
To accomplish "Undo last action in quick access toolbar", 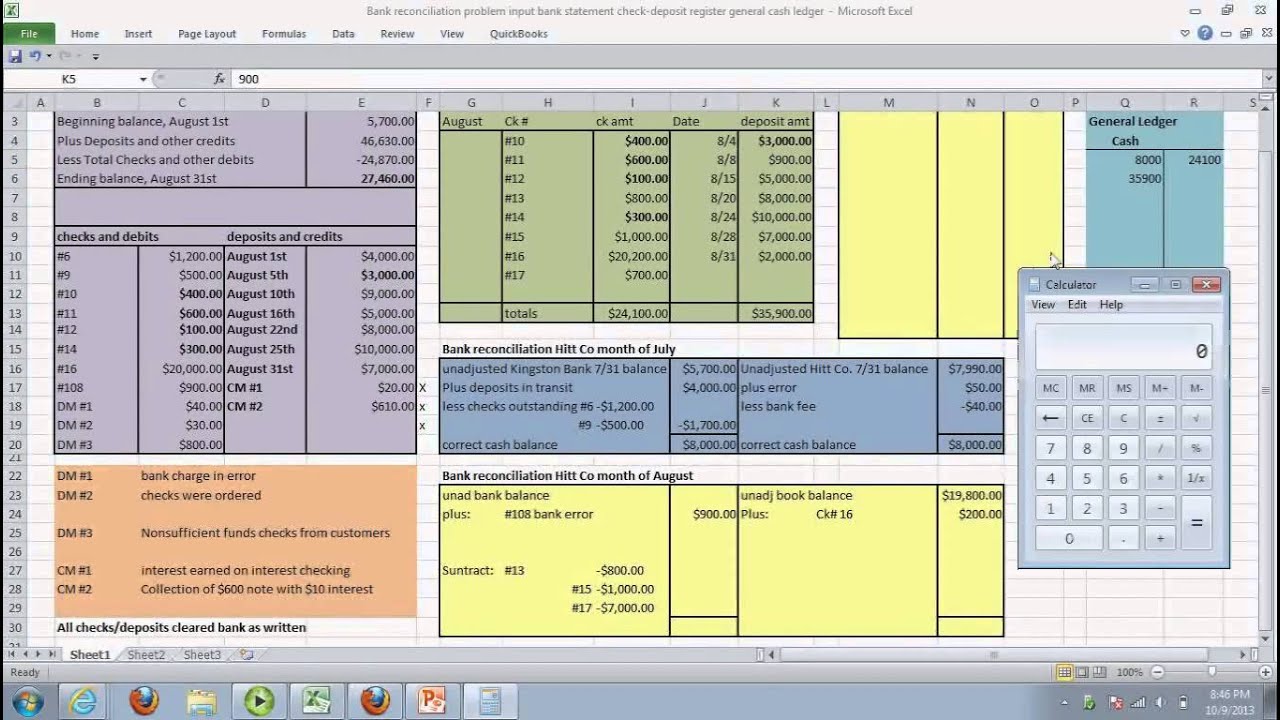I will pyautogui.click(x=35, y=56).
